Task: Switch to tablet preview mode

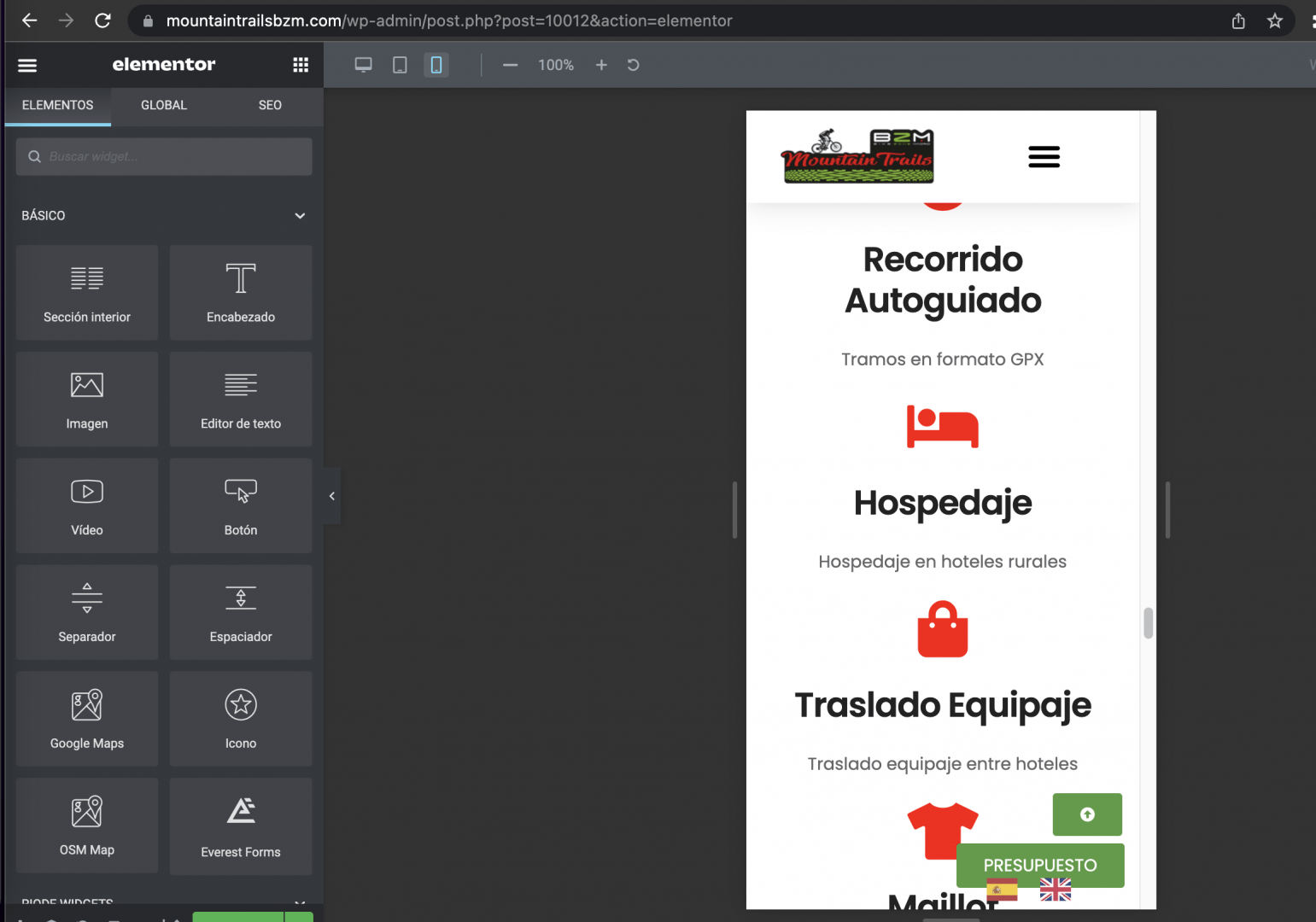Action: coord(400,65)
